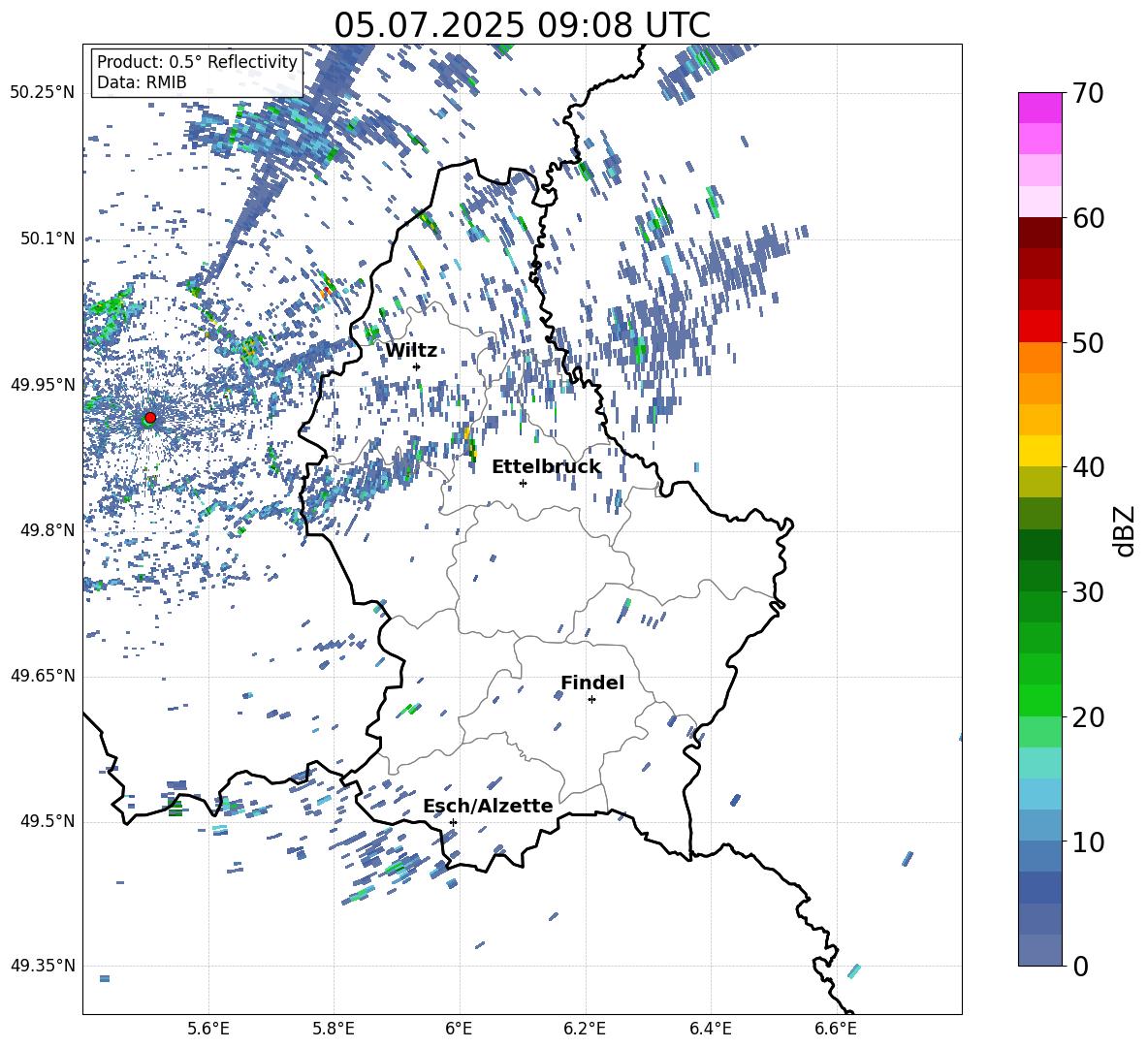1148x1048 pixels.
Task: Click the 49.65°N latitude label
Action: [x=43, y=676]
